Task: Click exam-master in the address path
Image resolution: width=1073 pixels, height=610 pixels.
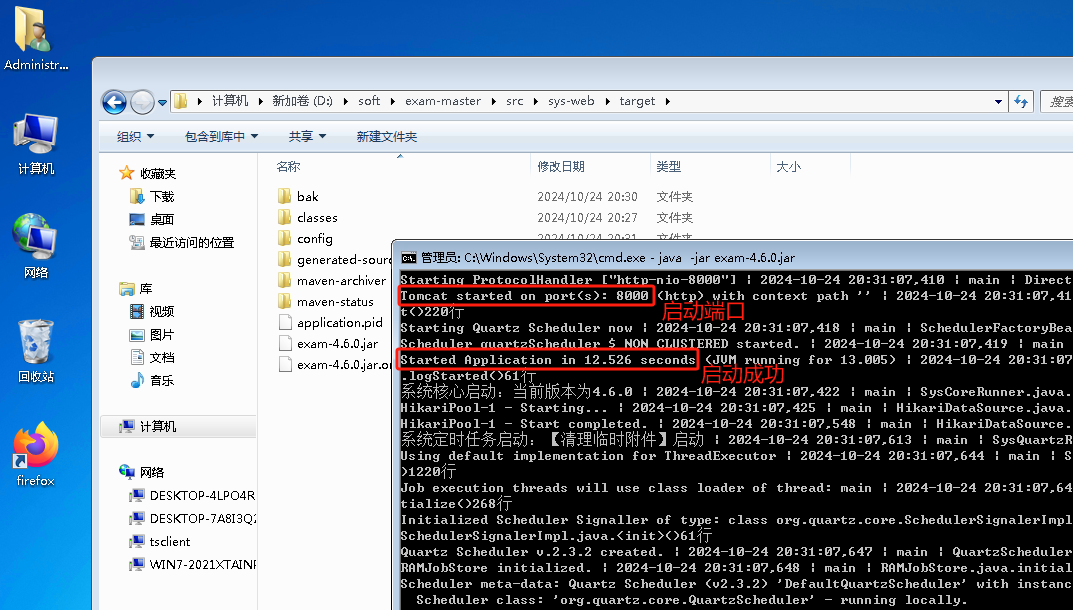Action: pos(443,101)
